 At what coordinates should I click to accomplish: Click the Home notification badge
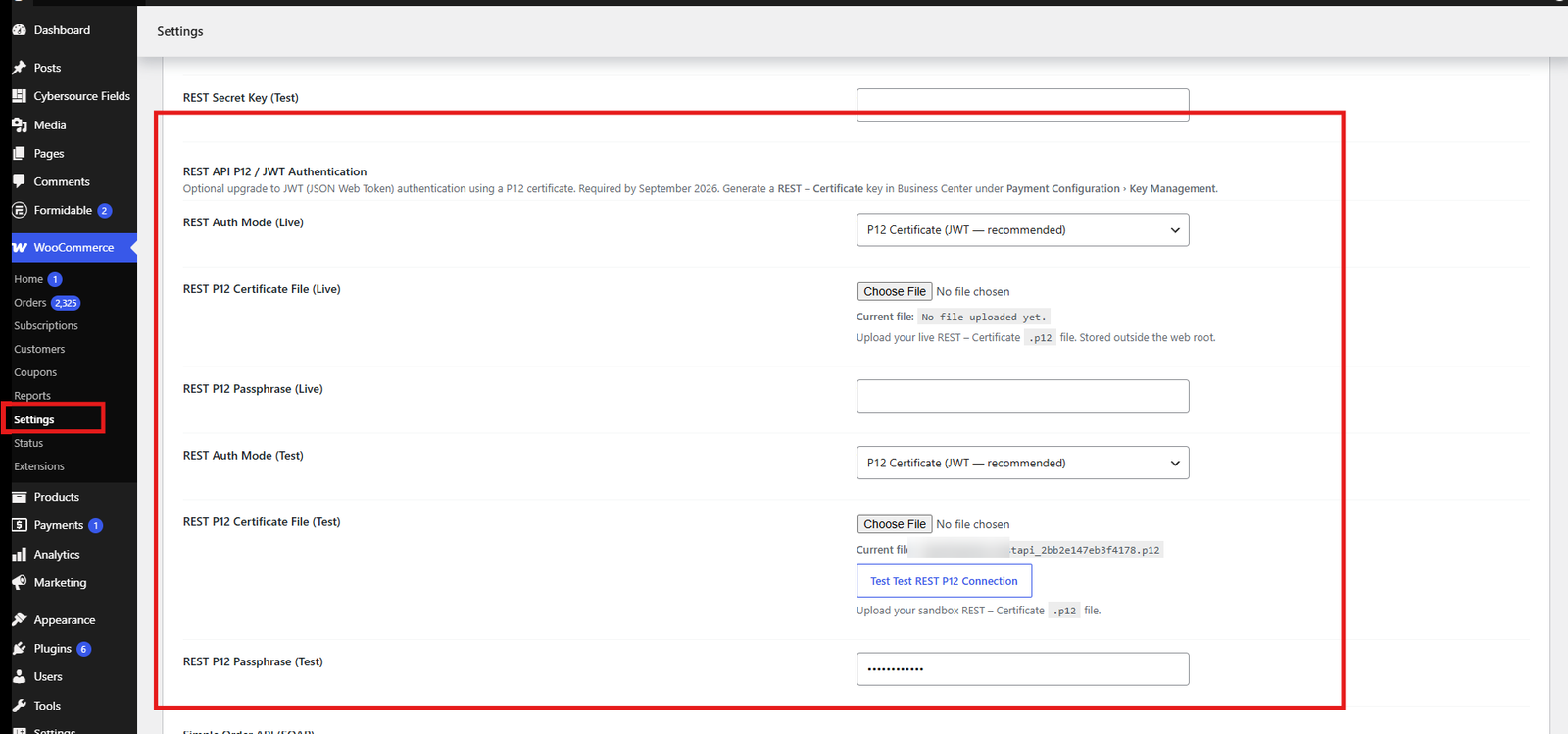click(x=55, y=279)
